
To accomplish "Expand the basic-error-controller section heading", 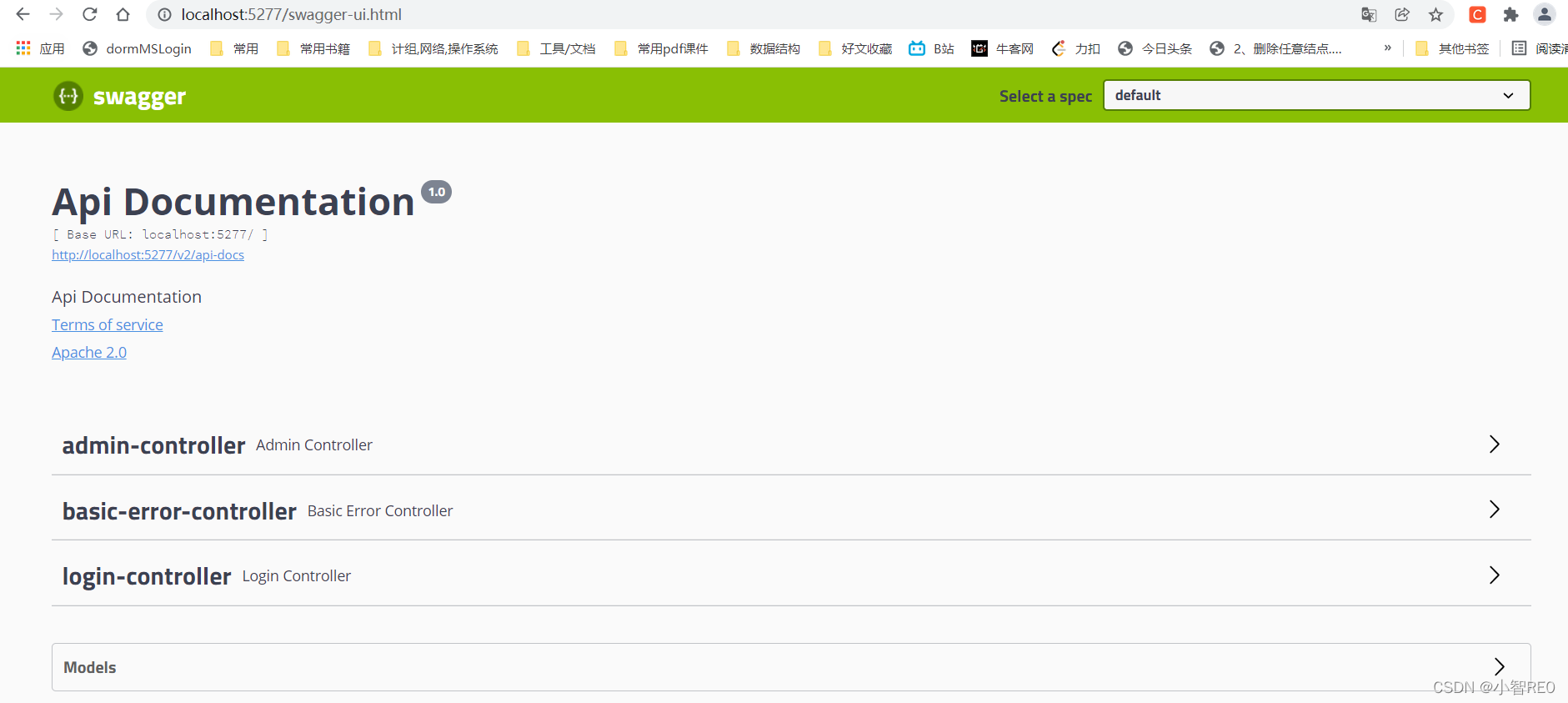I will tap(179, 511).
